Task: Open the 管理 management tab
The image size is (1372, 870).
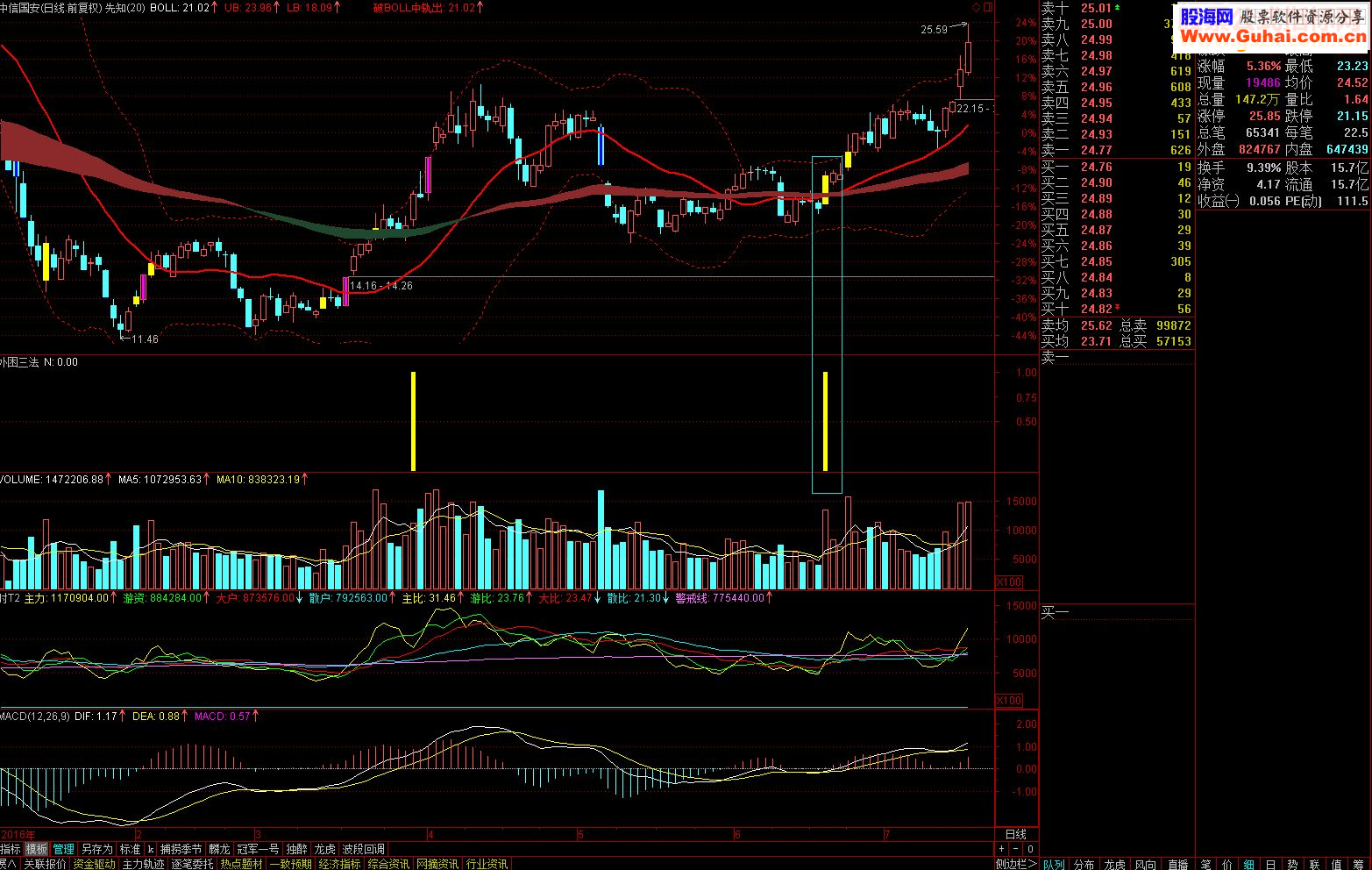Action: tap(63, 849)
